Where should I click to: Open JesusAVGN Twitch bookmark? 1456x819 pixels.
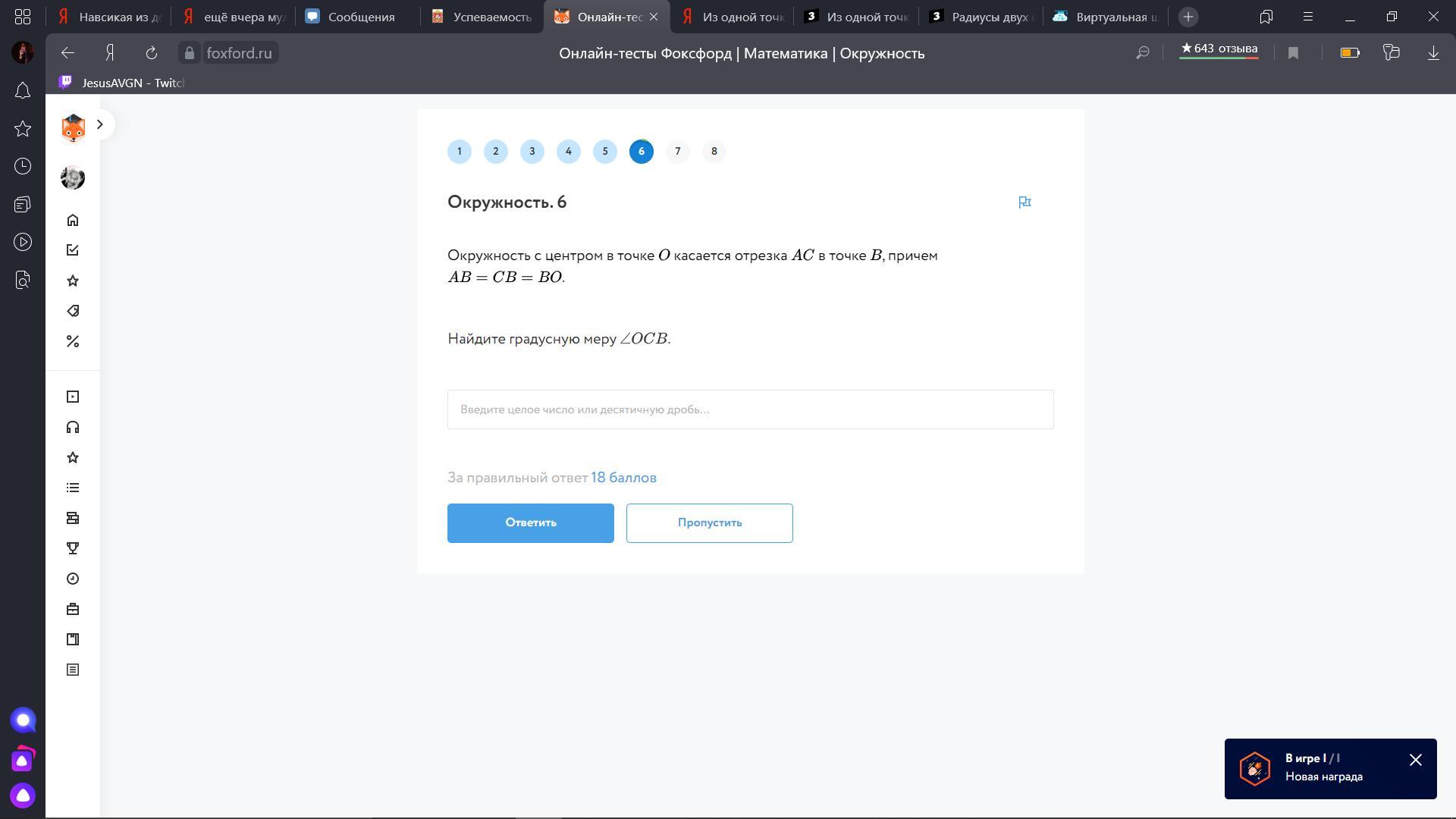122,83
